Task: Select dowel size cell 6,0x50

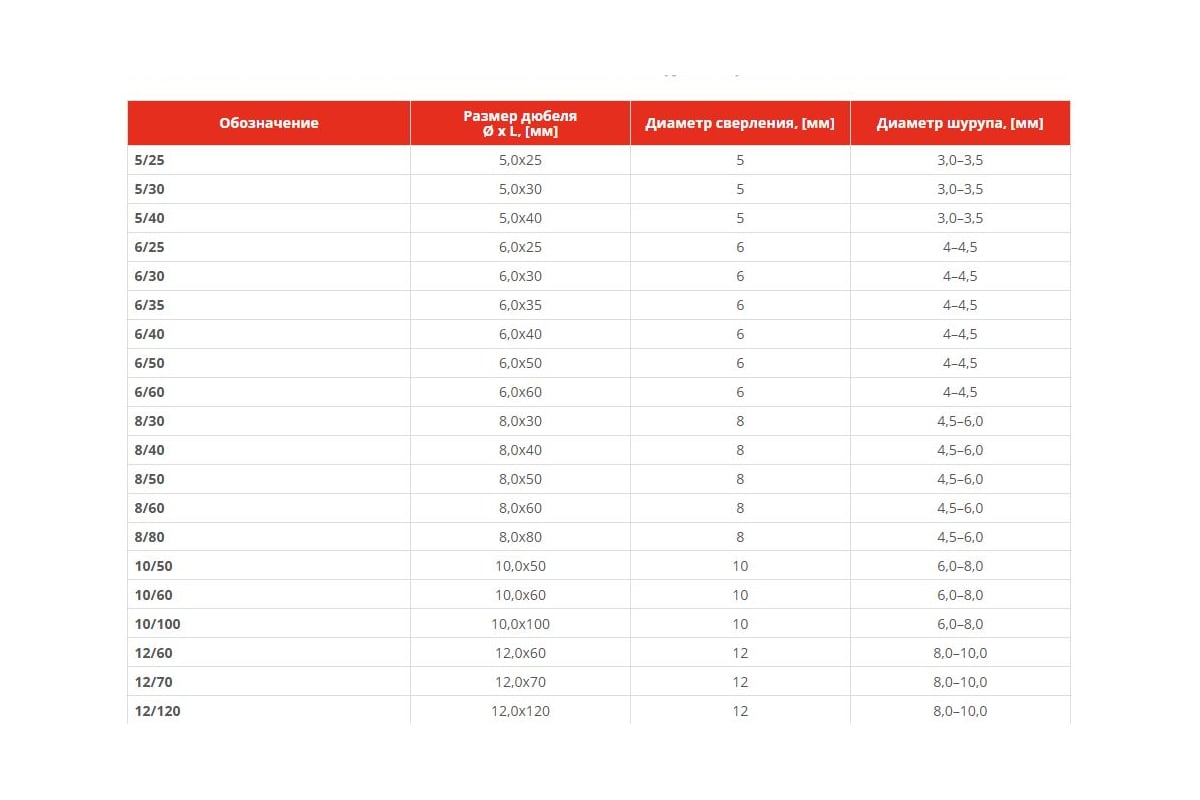Action: [520, 363]
